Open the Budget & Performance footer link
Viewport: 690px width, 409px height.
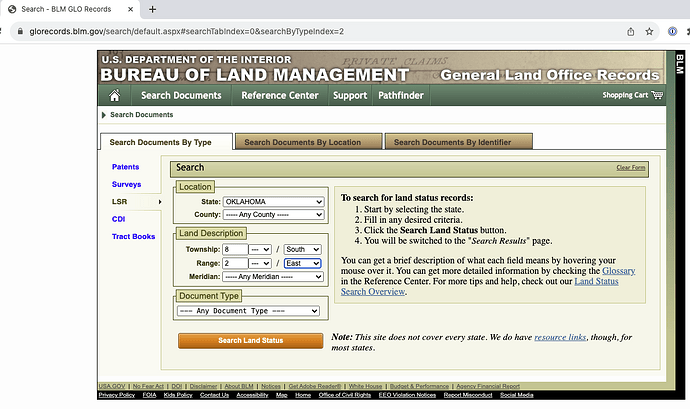pyautogui.click(x=419, y=386)
